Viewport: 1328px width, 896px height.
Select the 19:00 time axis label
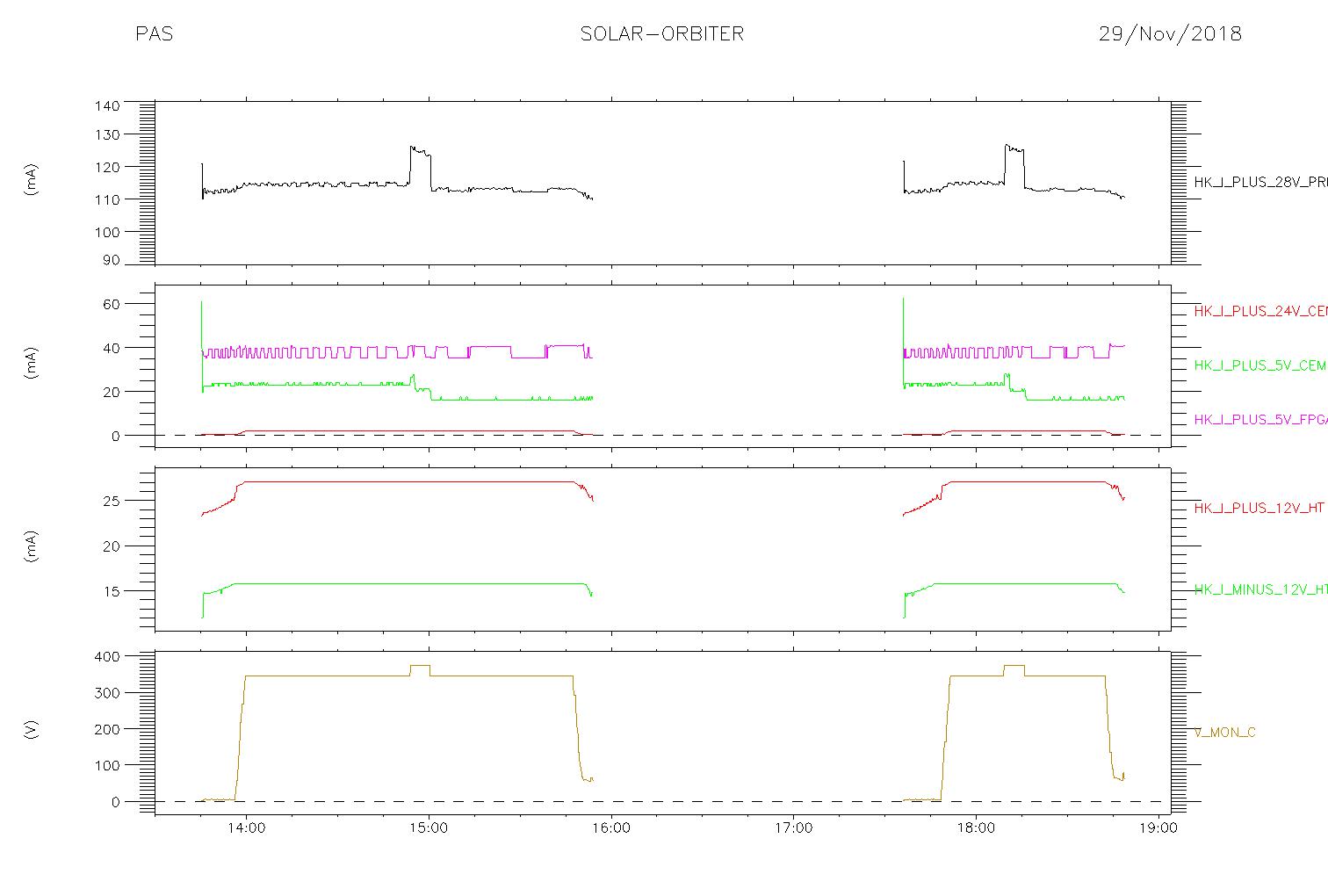pyautogui.click(x=1158, y=828)
